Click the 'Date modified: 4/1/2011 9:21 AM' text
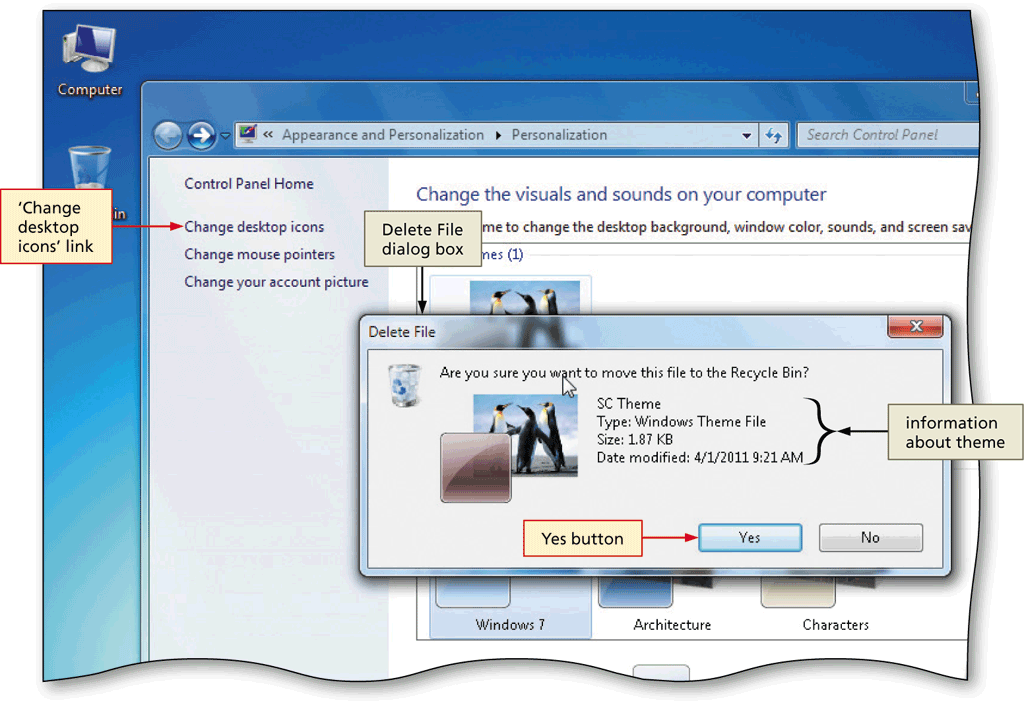The height and width of the screenshot is (703, 1024). point(700,457)
